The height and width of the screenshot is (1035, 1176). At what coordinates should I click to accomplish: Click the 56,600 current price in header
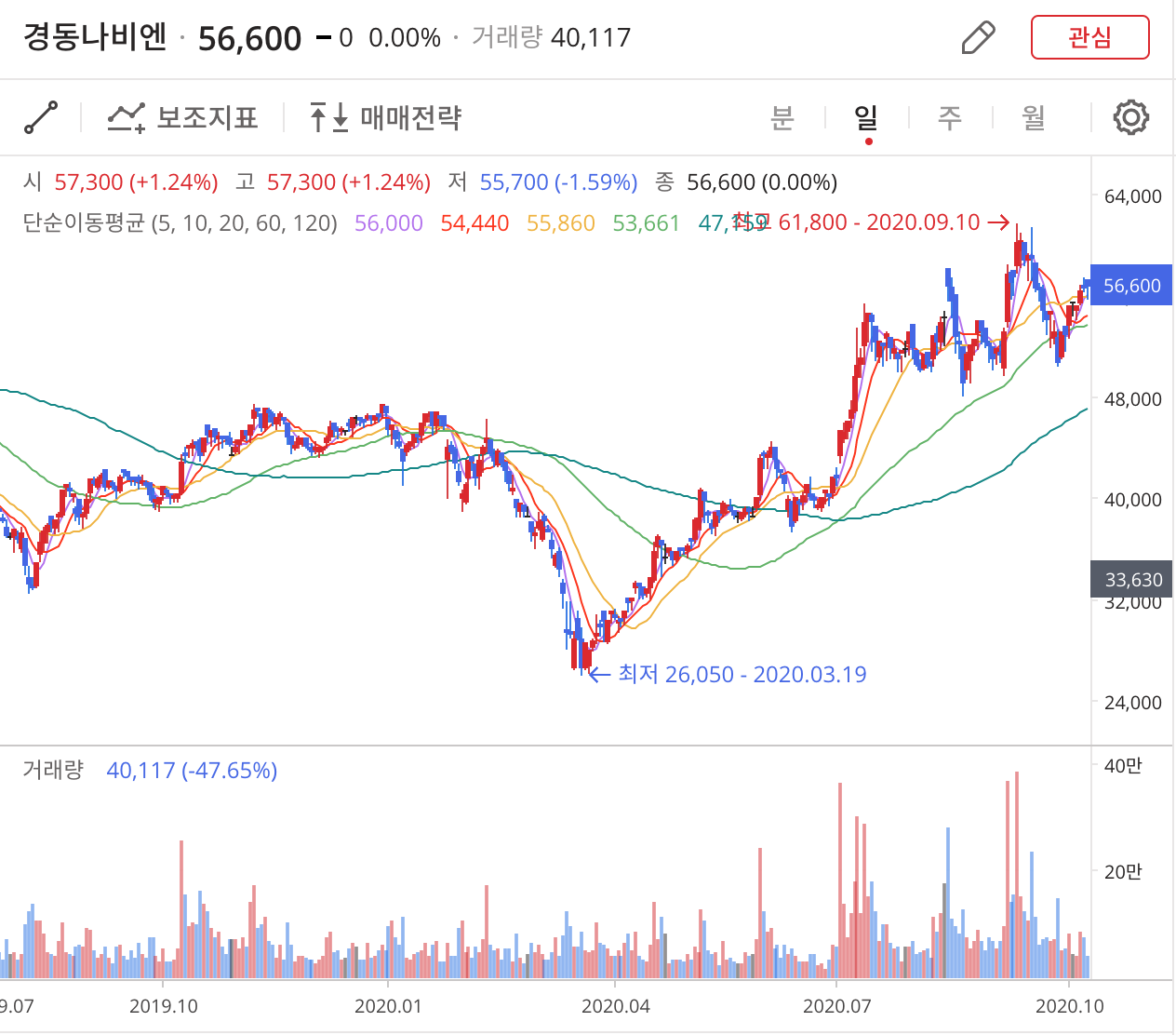tap(250, 38)
